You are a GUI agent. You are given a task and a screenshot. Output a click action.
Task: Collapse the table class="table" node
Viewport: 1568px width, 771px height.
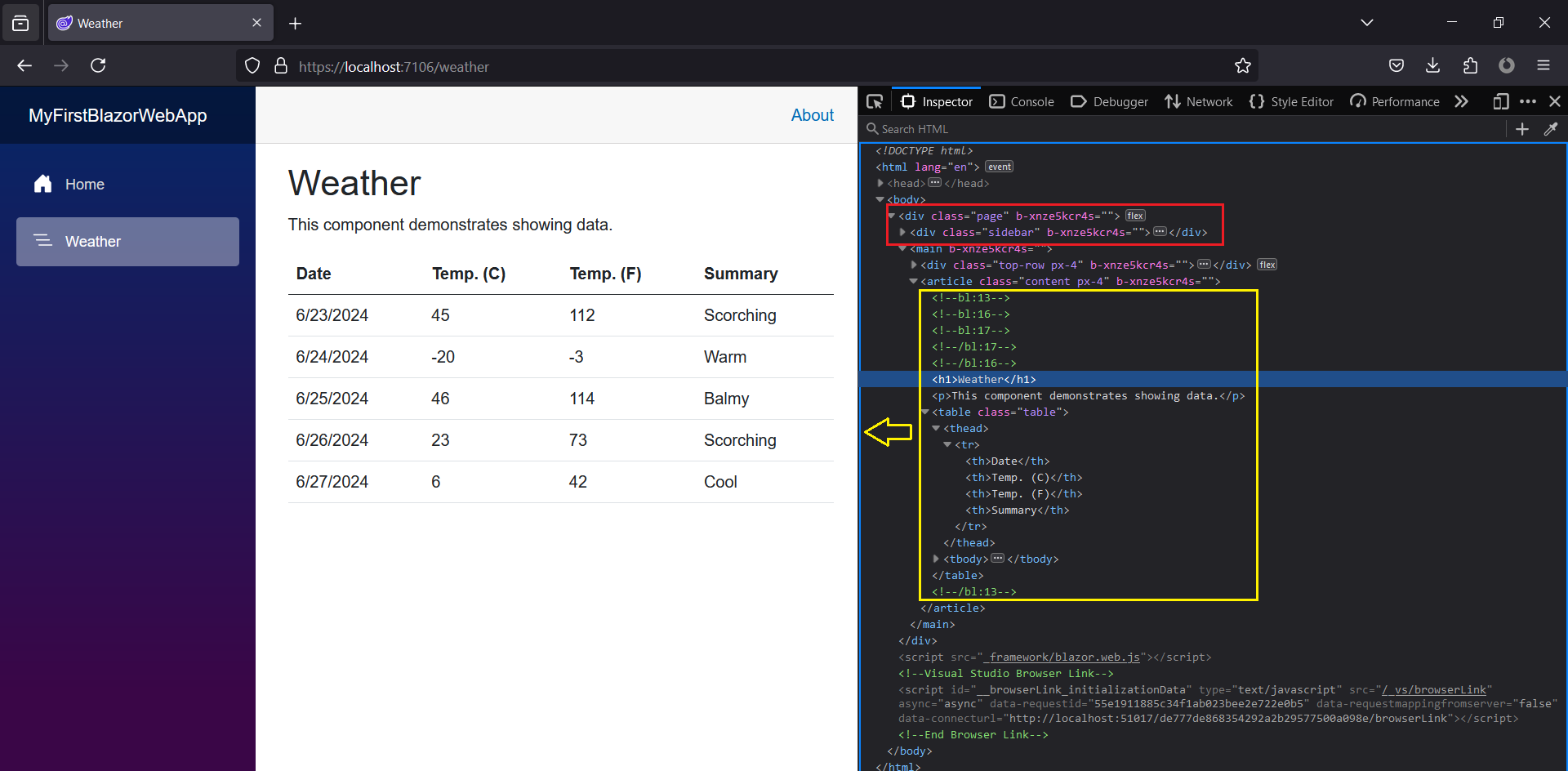tap(925, 412)
